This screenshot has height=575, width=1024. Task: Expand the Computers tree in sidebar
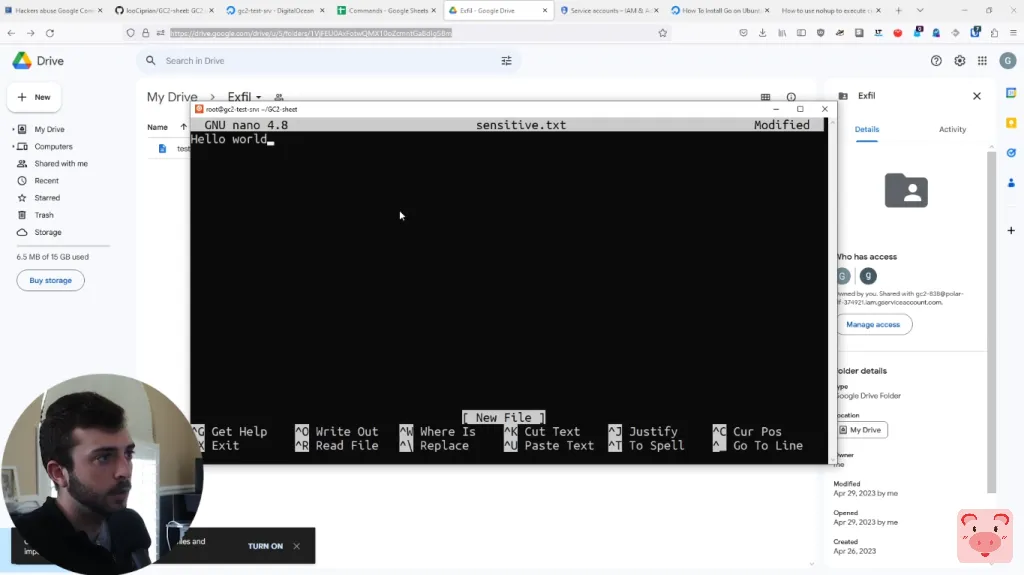click(13, 146)
